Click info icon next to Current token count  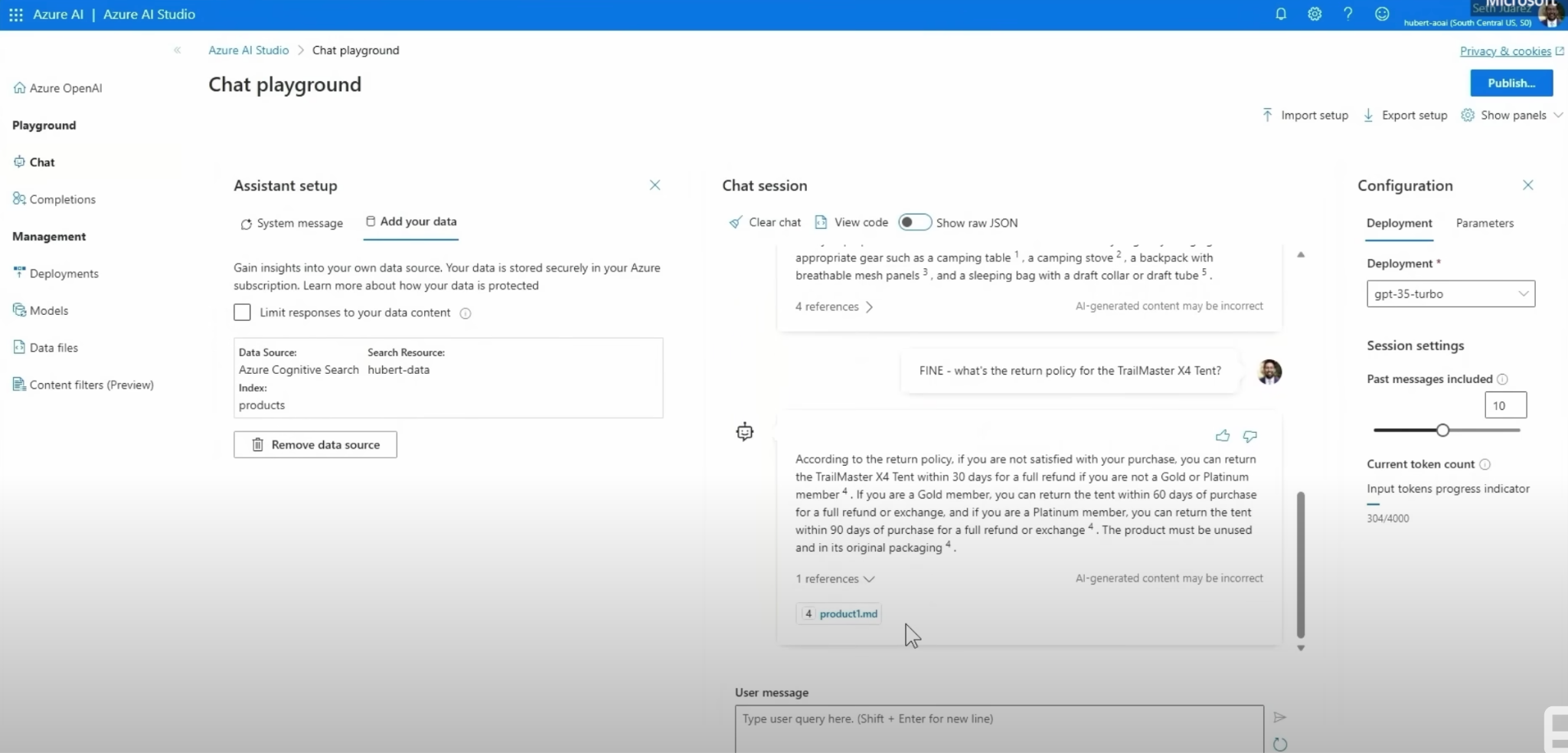click(x=1485, y=464)
